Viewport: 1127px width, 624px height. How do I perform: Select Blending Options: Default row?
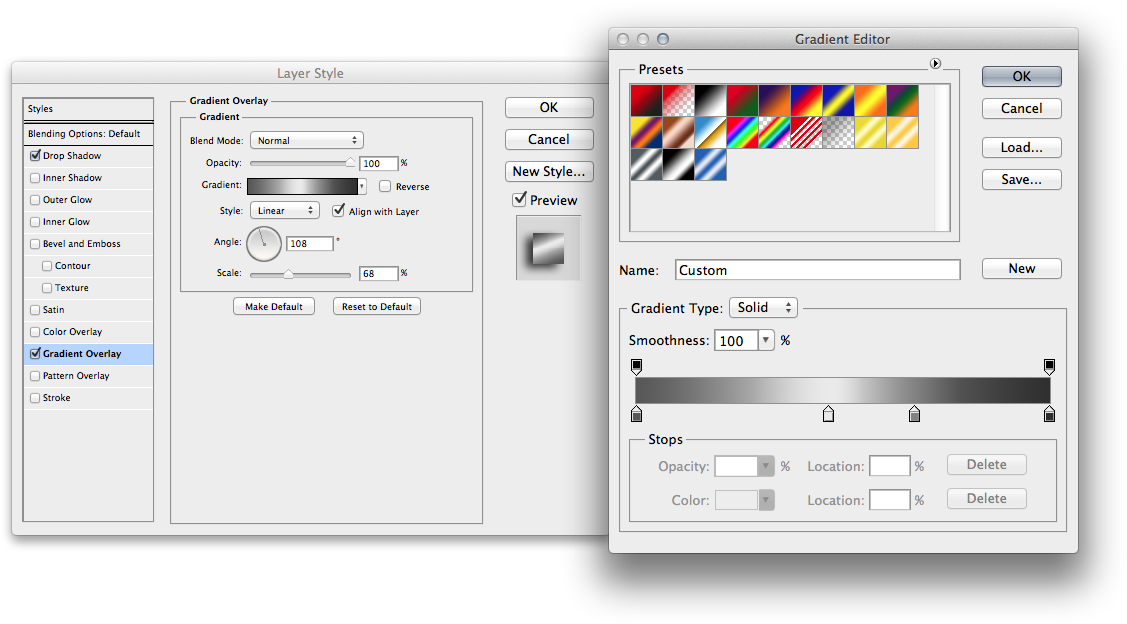tap(88, 134)
